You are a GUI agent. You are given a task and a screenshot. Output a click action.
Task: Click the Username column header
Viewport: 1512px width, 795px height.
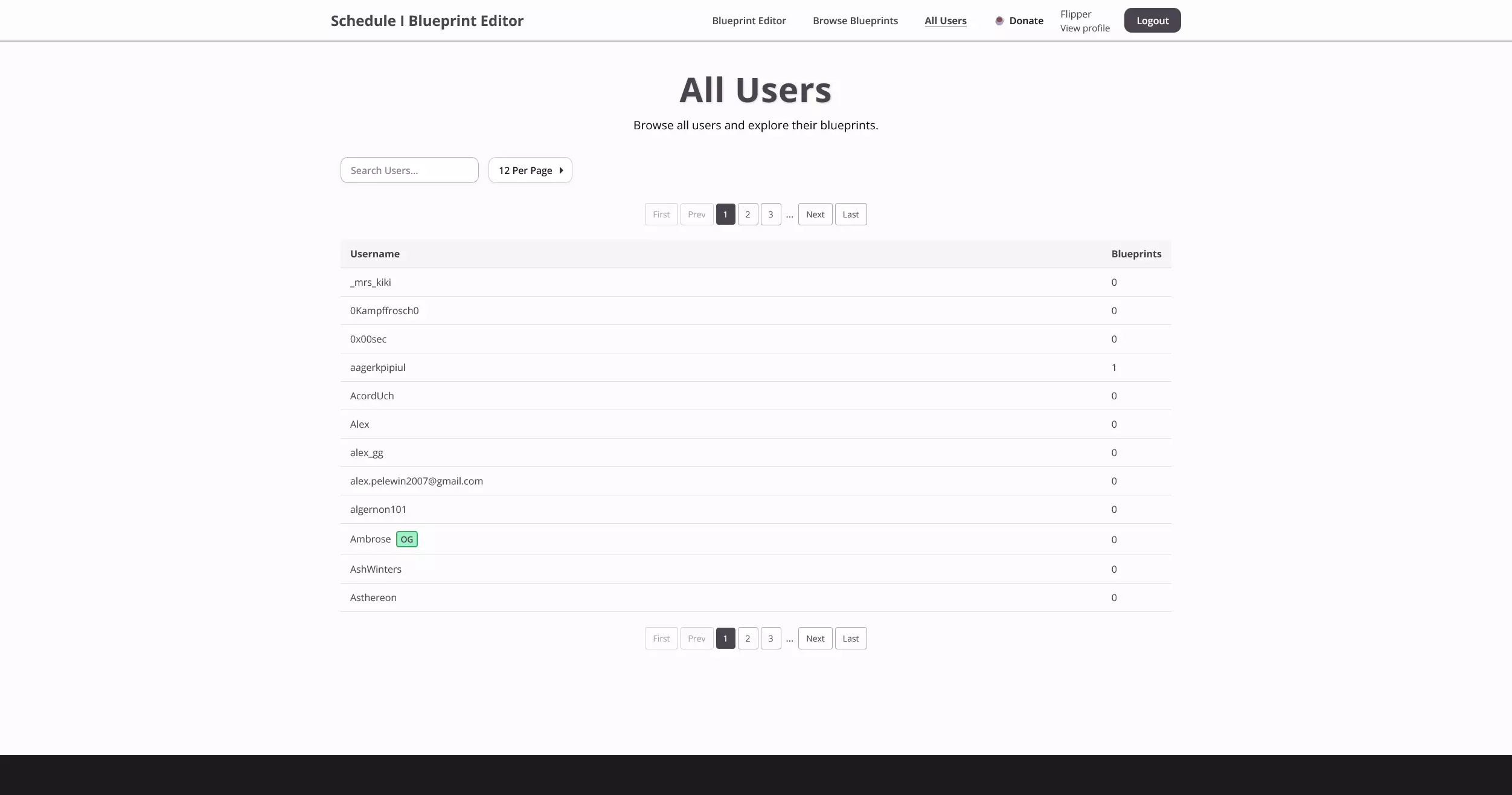(x=374, y=254)
